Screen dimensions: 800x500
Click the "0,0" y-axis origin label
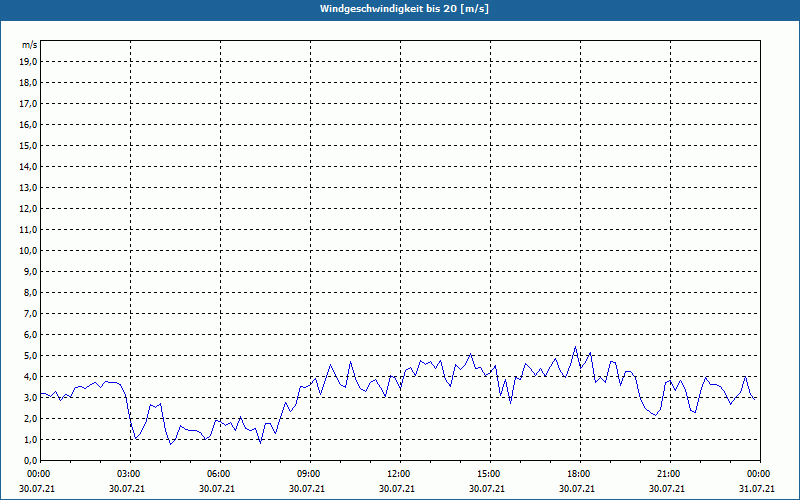tap(30, 460)
